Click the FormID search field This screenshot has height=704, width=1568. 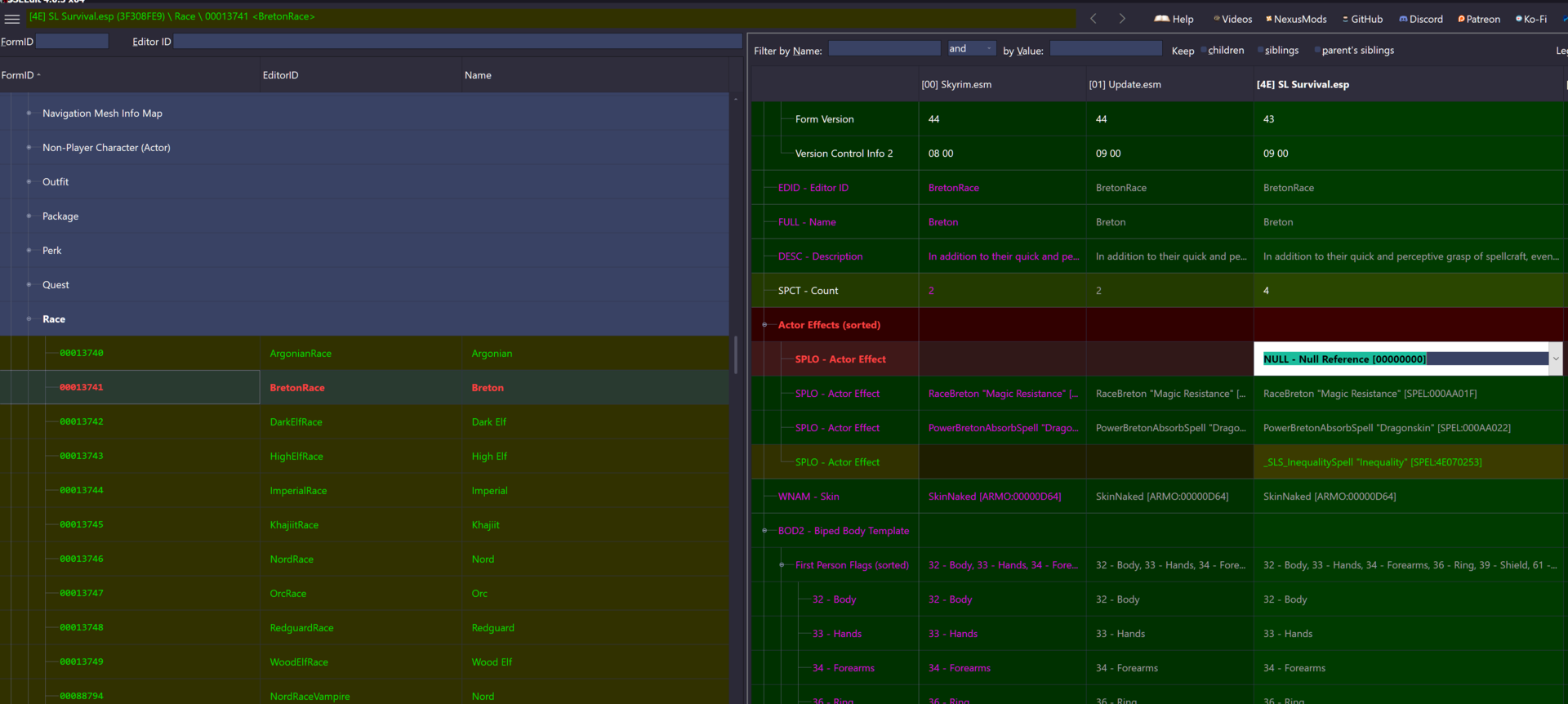[72, 41]
